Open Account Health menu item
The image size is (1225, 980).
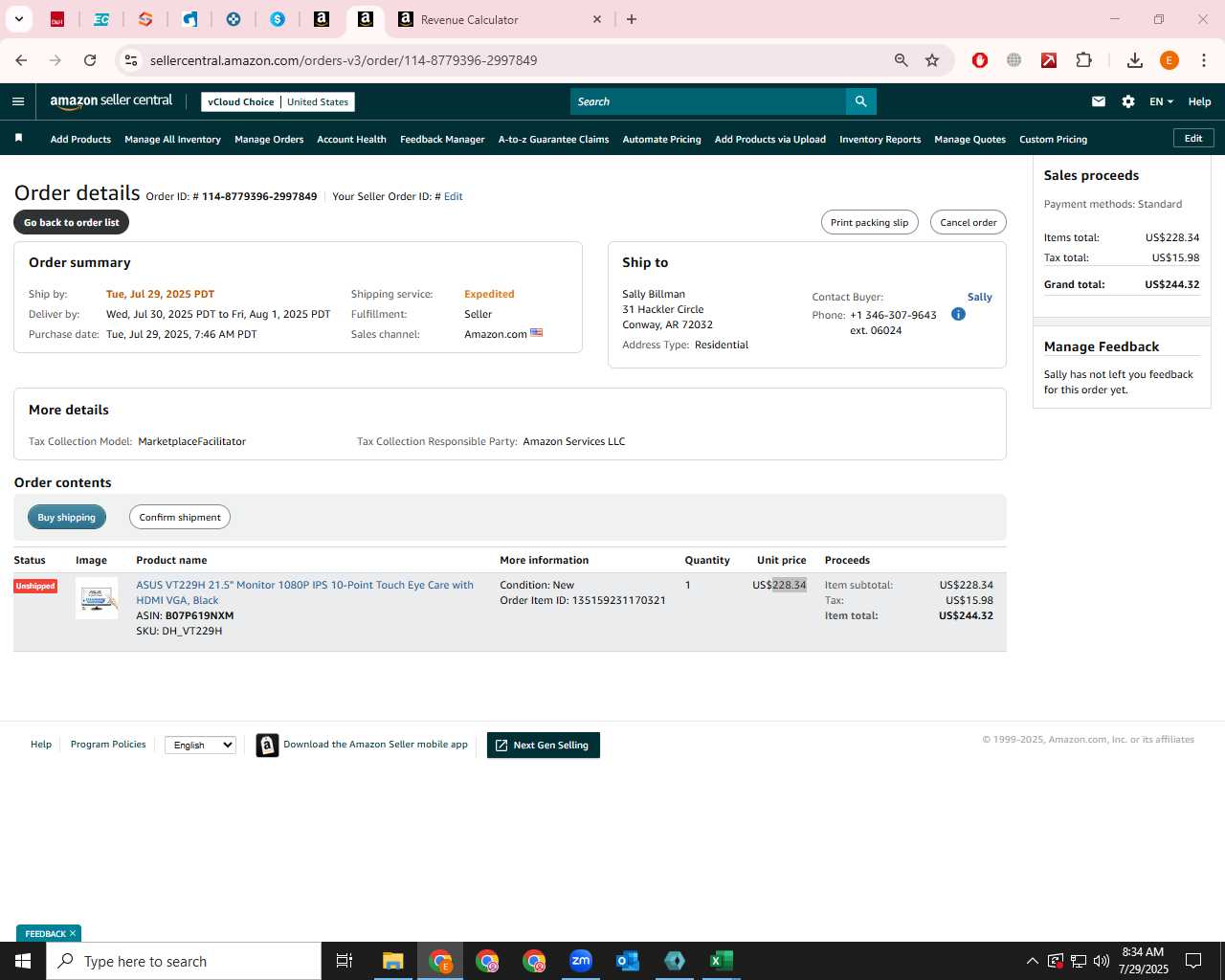[x=351, y=139]
